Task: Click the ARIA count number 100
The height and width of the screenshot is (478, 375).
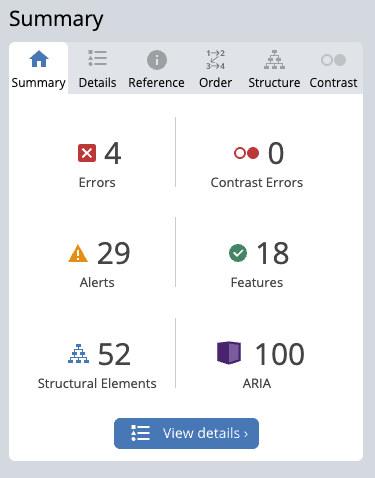Action: pos(279,354)
